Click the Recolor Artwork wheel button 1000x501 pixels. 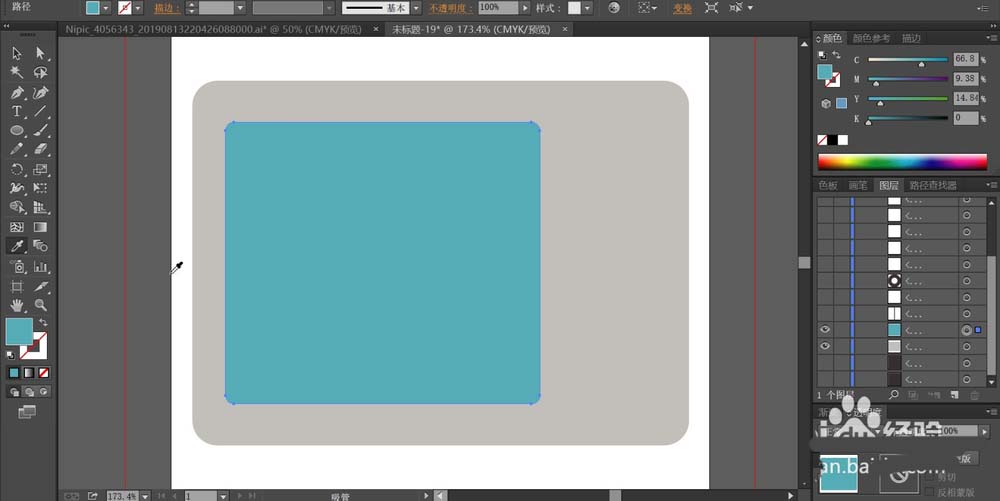tap(614, 8)
